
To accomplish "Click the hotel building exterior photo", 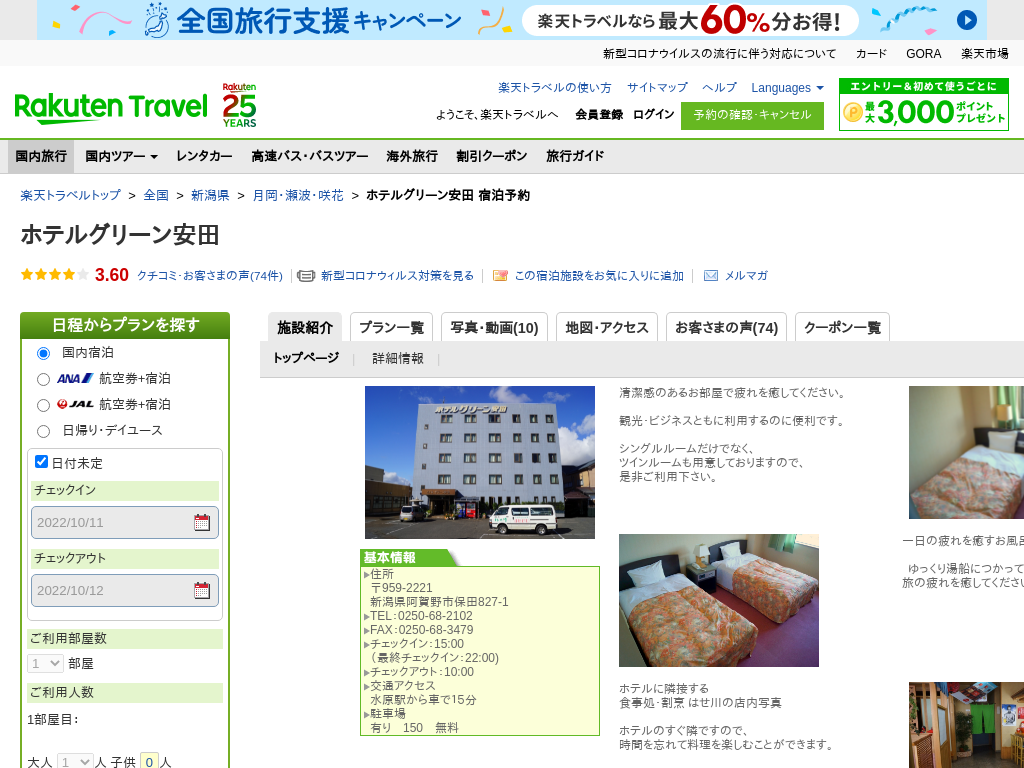I will pos(480,462).
